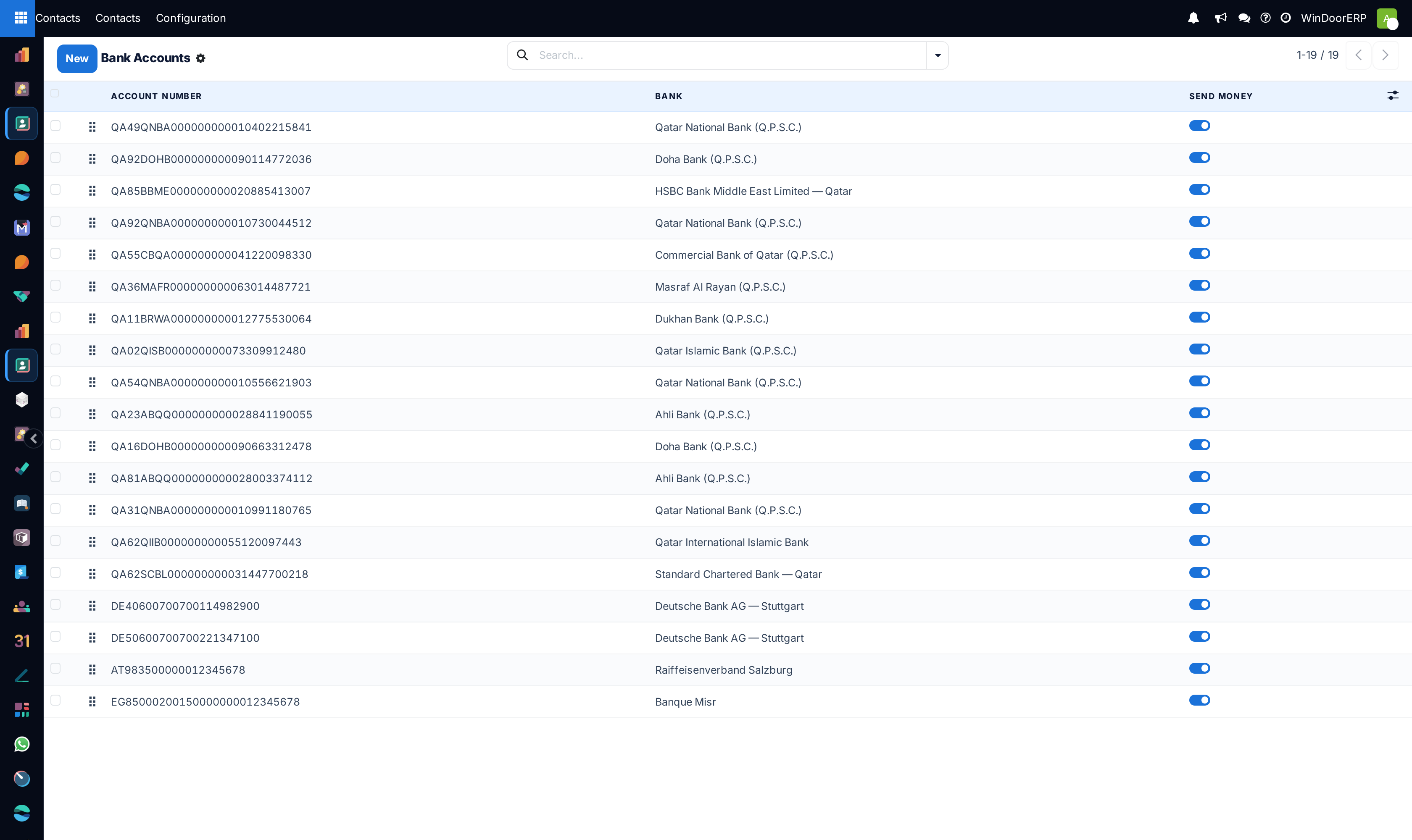Check the Dukhan Bank row checkbox

55,317
